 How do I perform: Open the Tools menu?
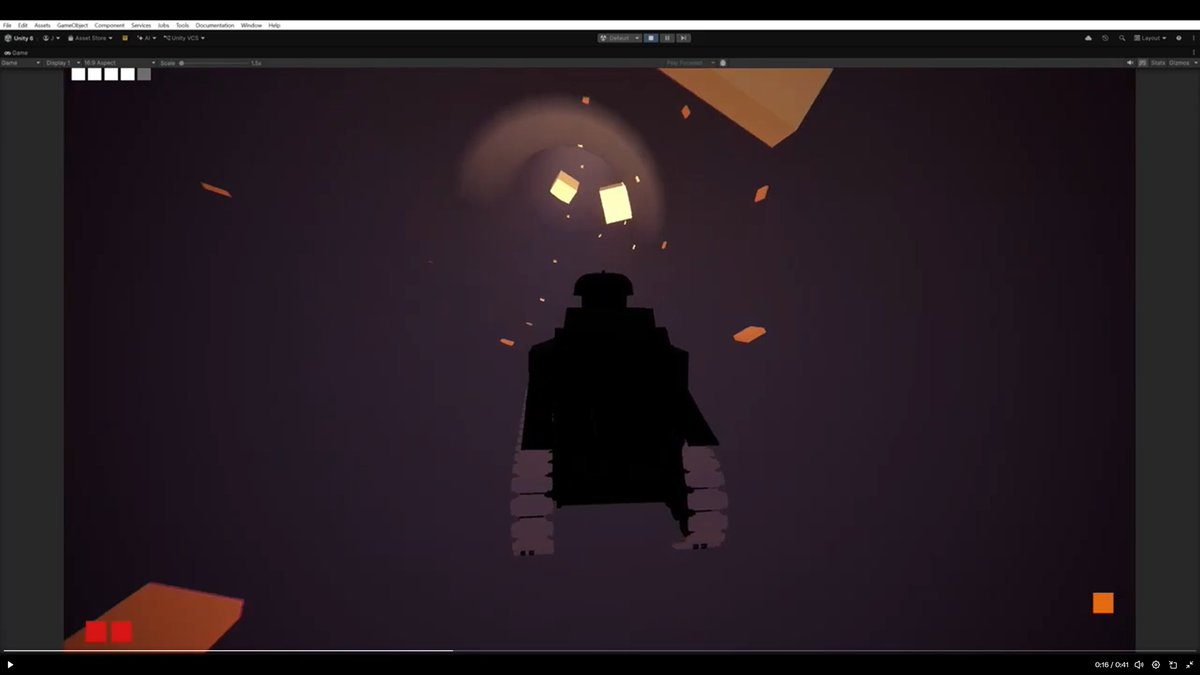(x=182, y=25)
